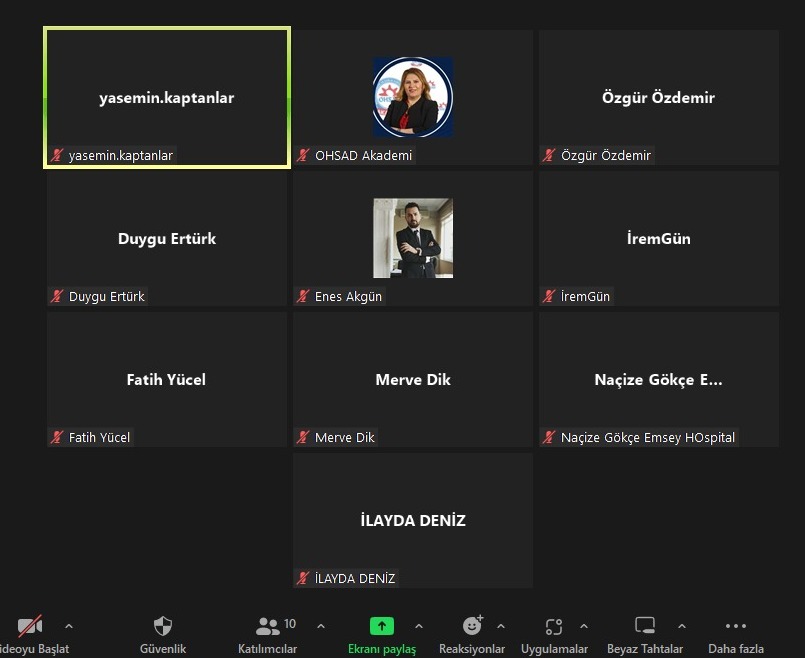
Task: Click the Güvenlik label text
Action: coord(163,649)
